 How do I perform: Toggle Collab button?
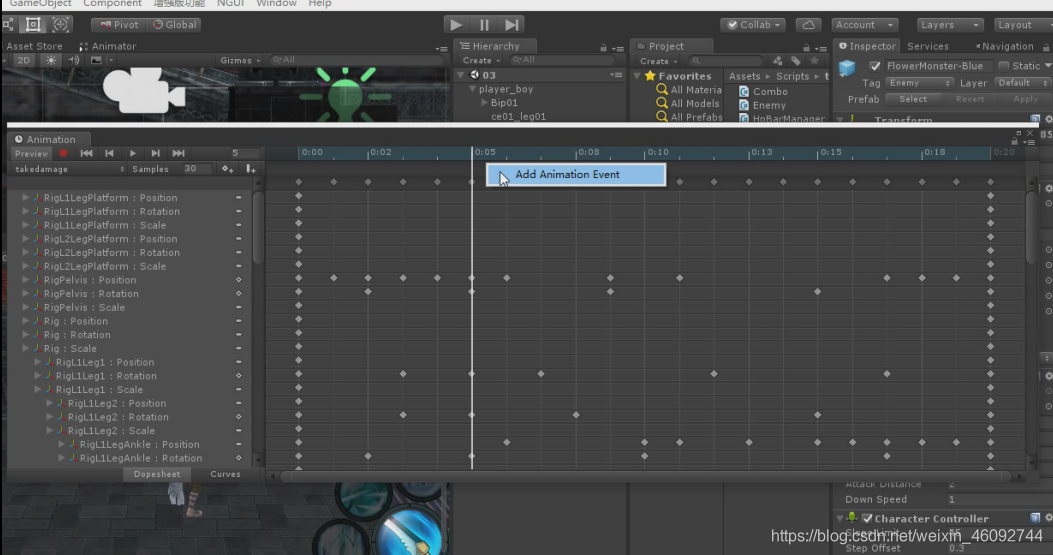(753, 25)
